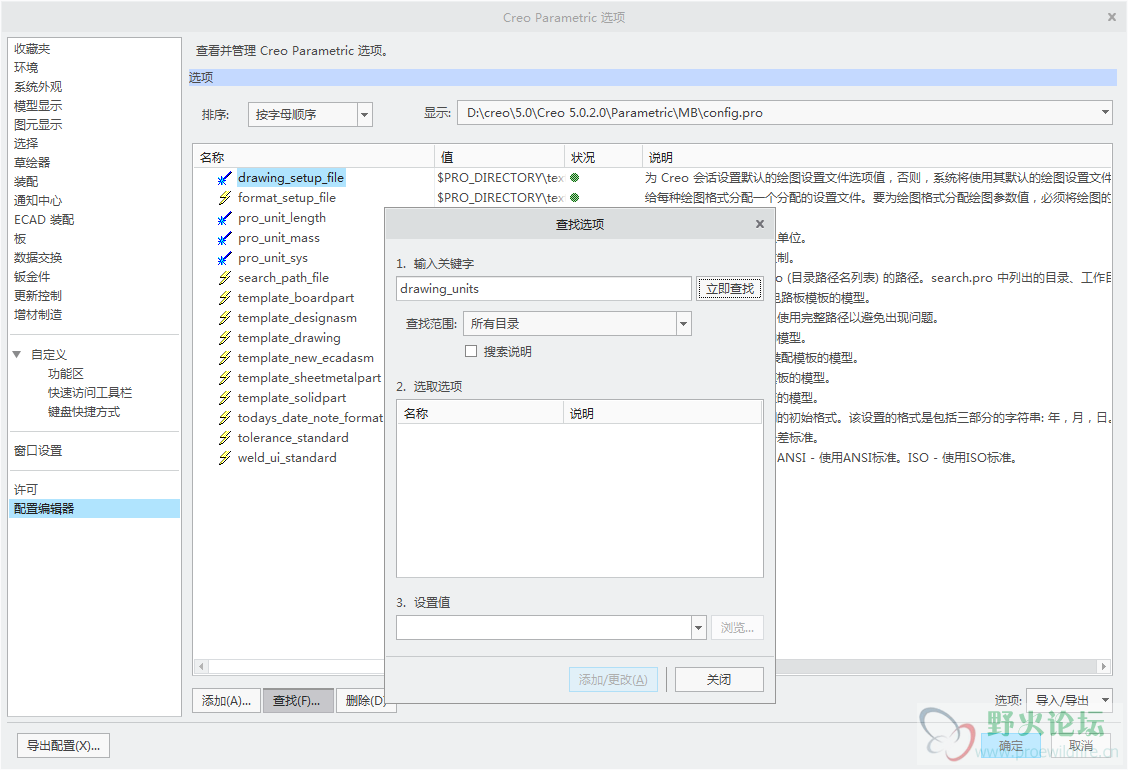Select ECAD 装配 in the left panel
The width and height of the screenshot is (1128, 770).
44,219
